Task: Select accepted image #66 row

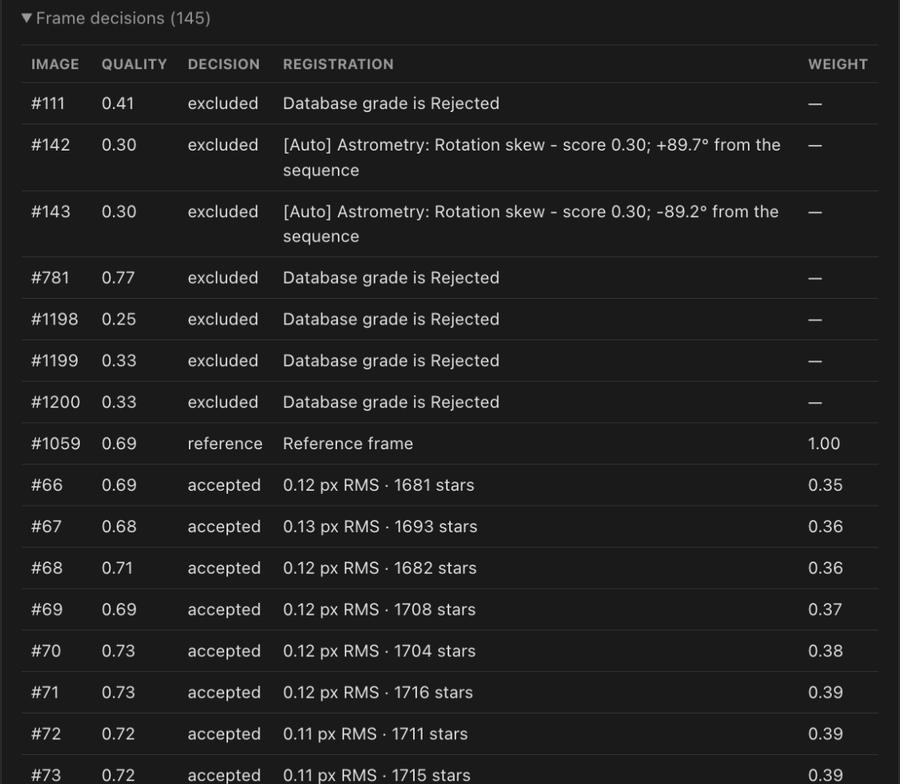Action: pos(449,485)
